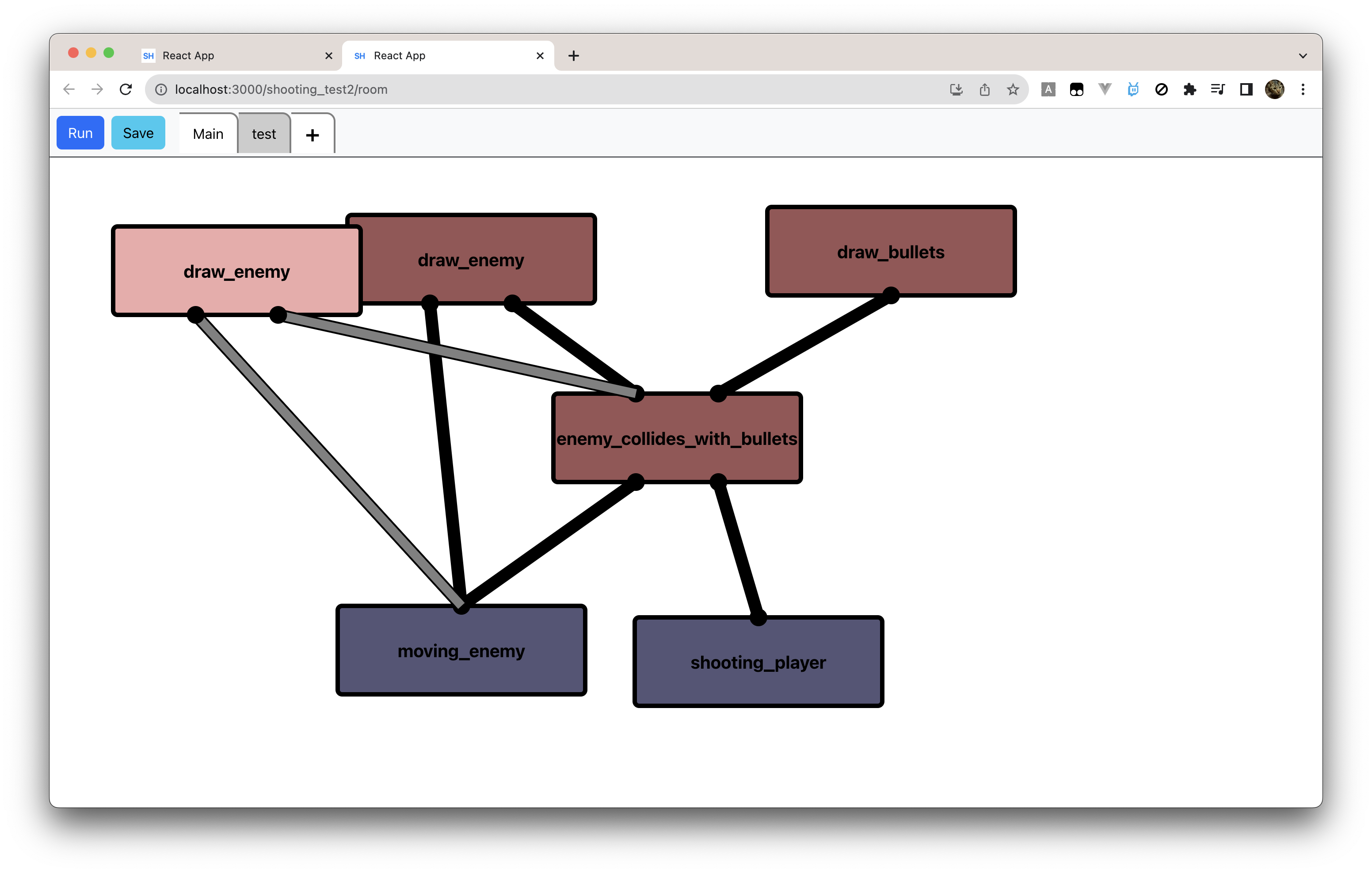Reload the page

point(126,89)
